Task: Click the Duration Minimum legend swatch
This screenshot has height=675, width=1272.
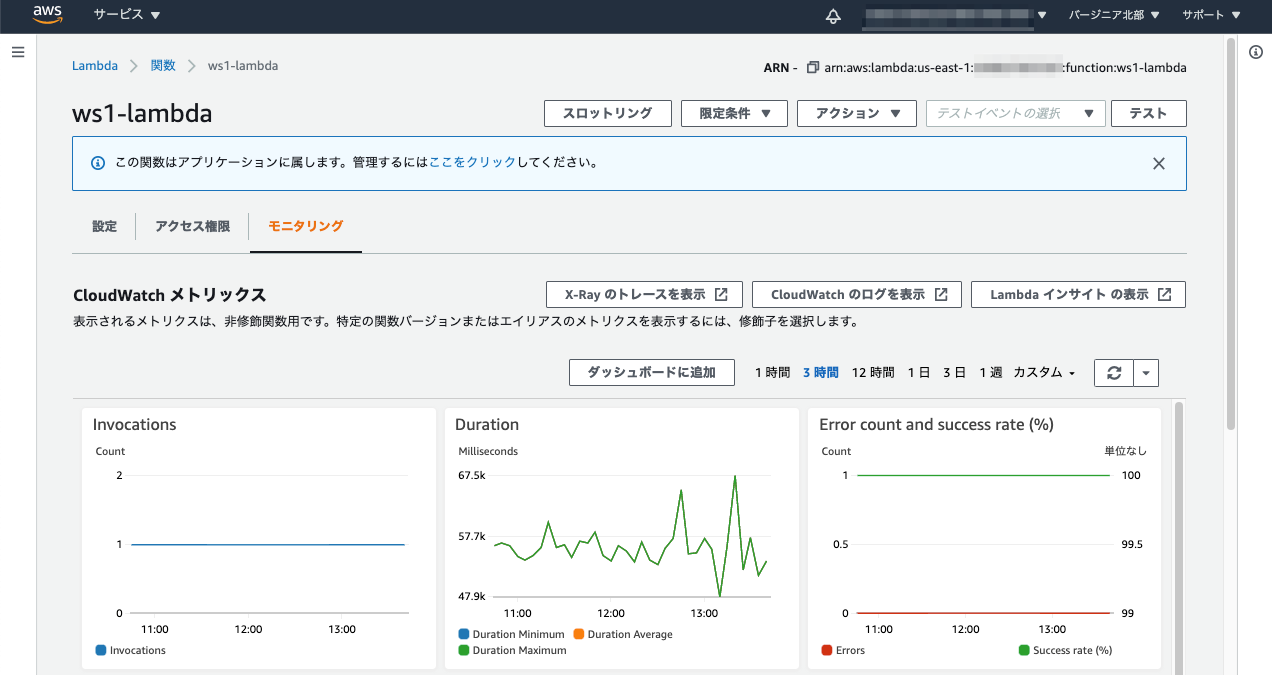Action: click(463, 634)
